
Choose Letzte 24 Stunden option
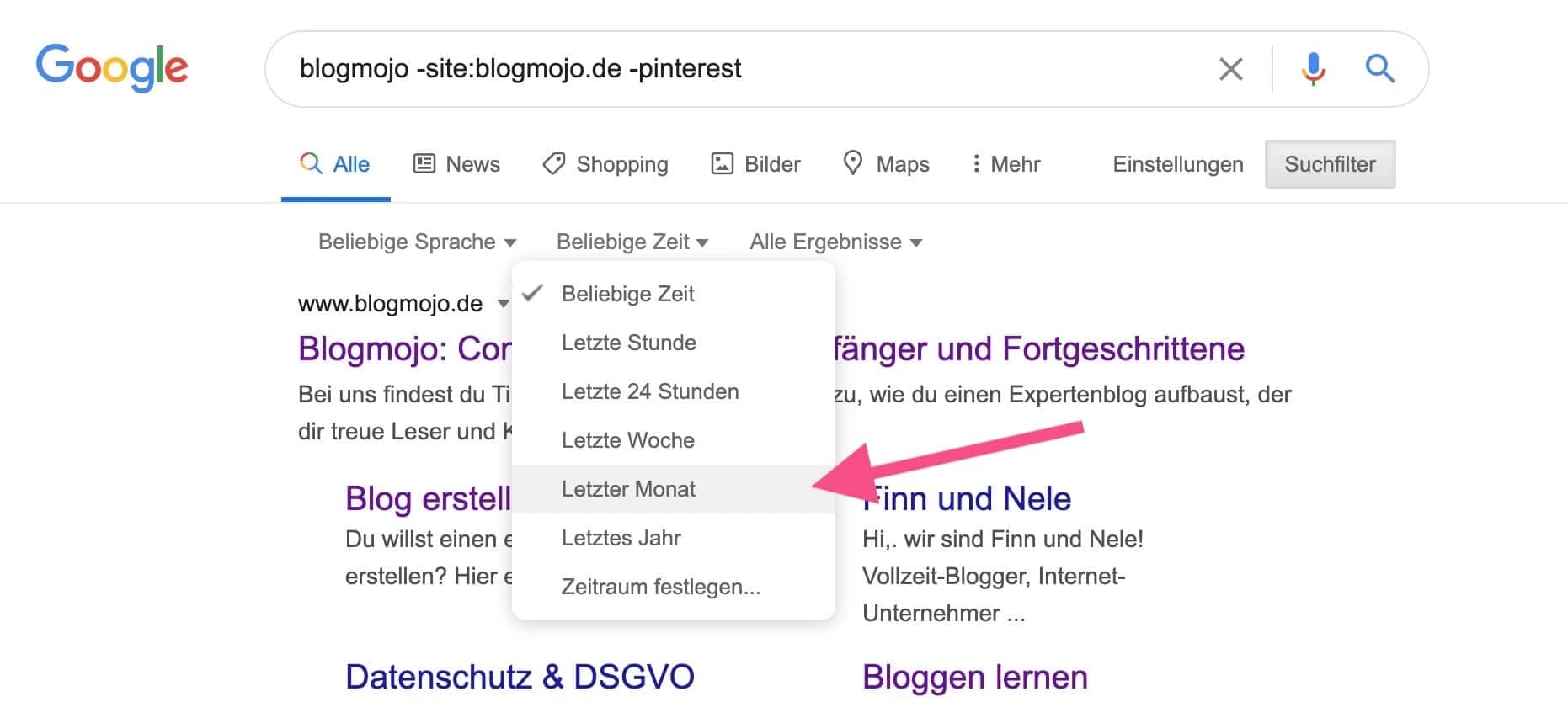(x=649, y=391)
